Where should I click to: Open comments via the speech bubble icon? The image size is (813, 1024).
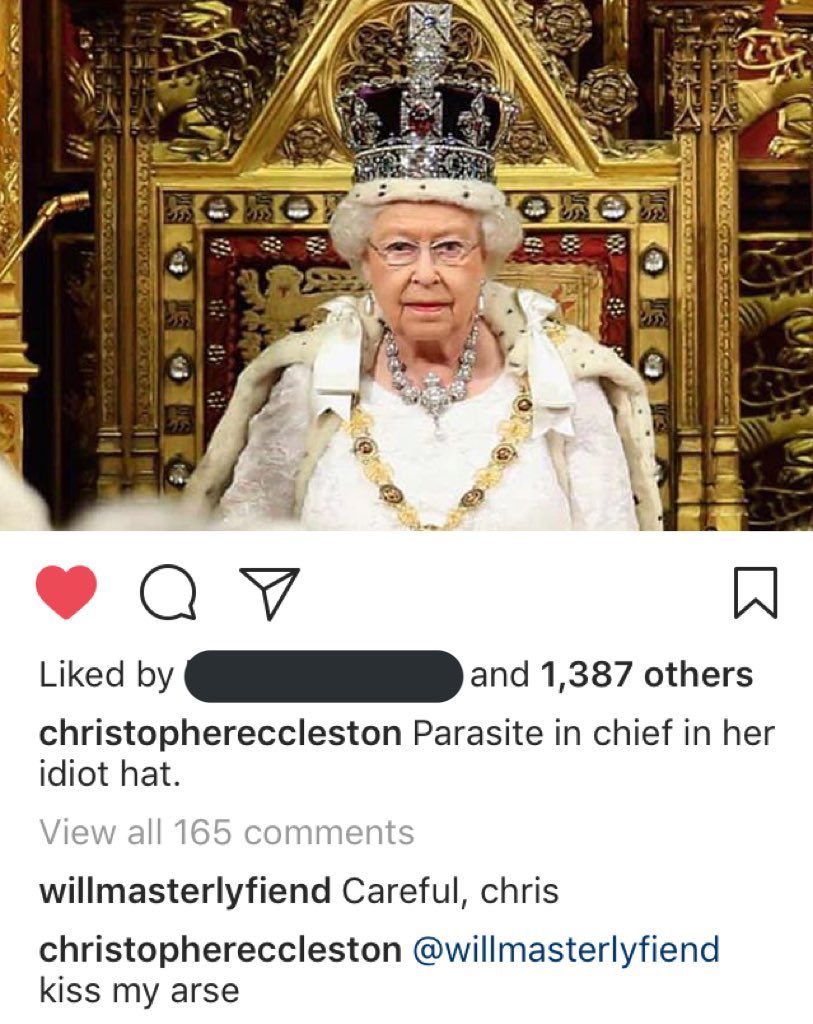coord(168,592)
